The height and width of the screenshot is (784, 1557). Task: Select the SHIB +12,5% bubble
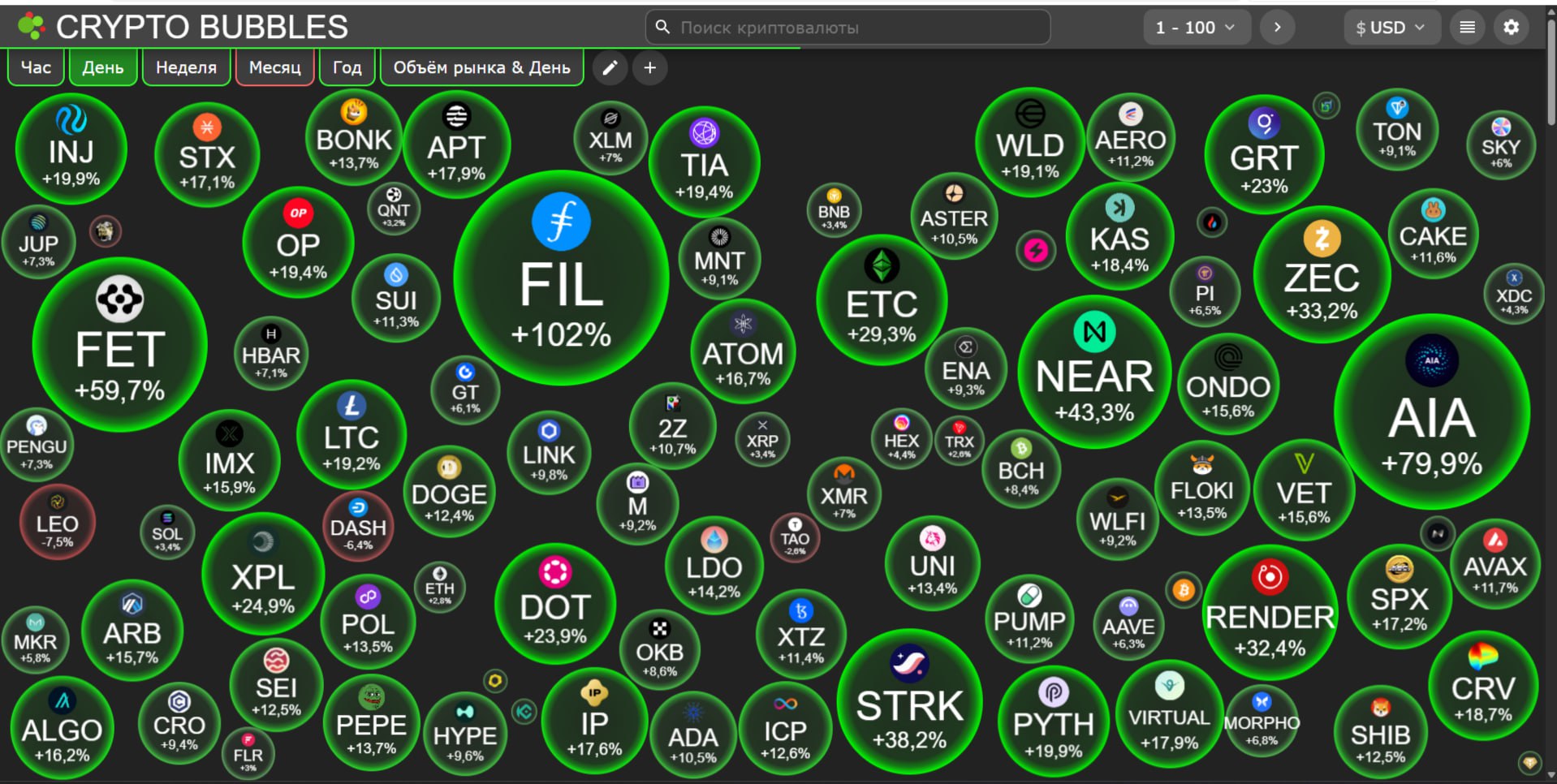click(1380, 733)
